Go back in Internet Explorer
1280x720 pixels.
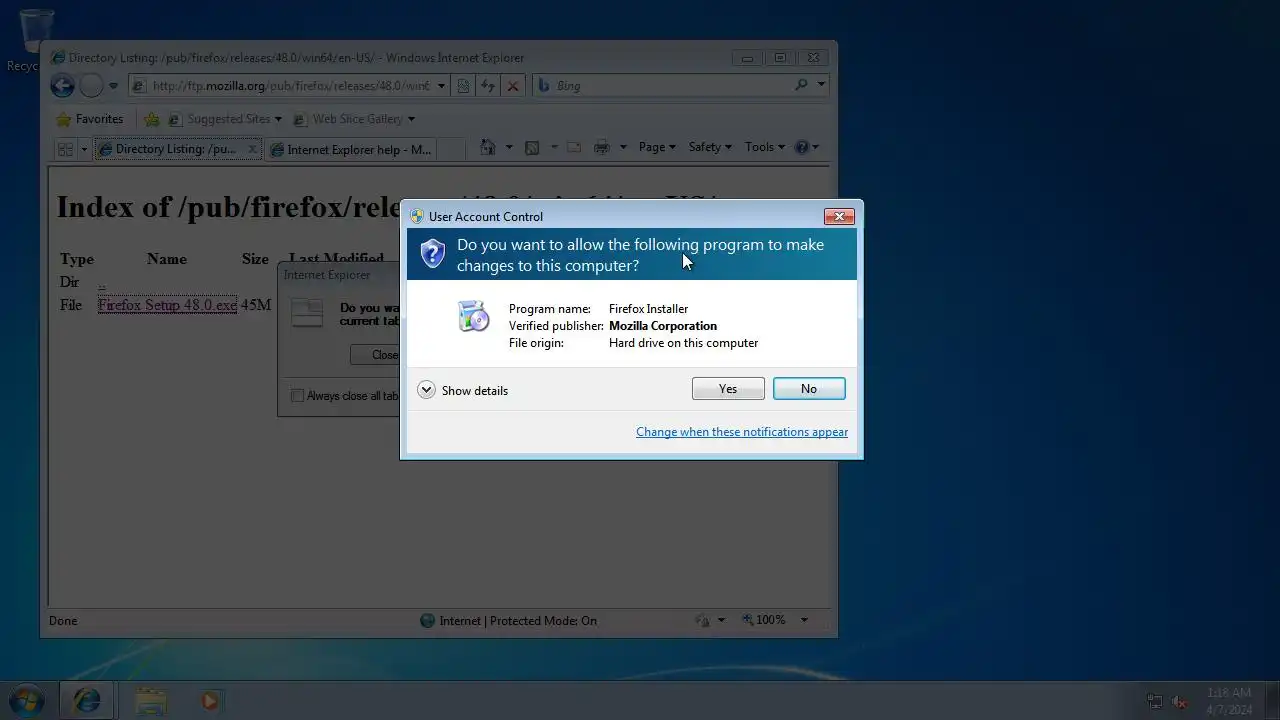(x=62, y=86)
